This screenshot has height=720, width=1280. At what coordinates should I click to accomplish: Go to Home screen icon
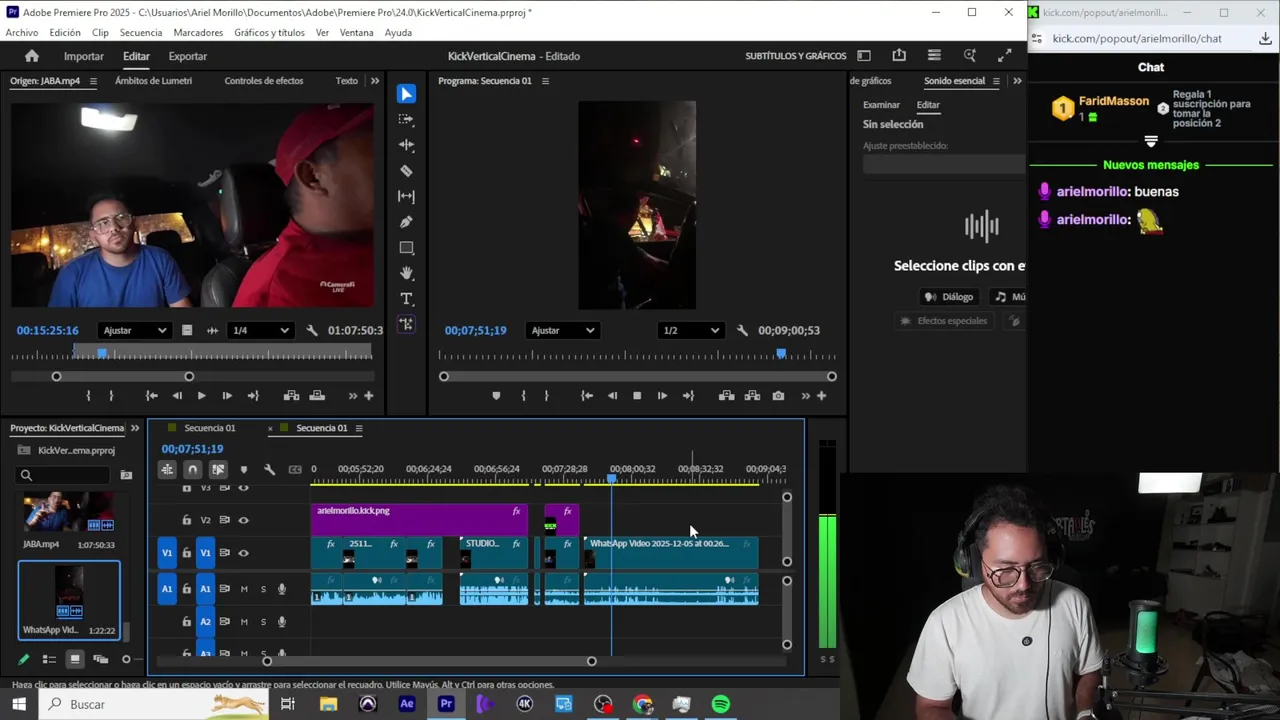point(32,56)
